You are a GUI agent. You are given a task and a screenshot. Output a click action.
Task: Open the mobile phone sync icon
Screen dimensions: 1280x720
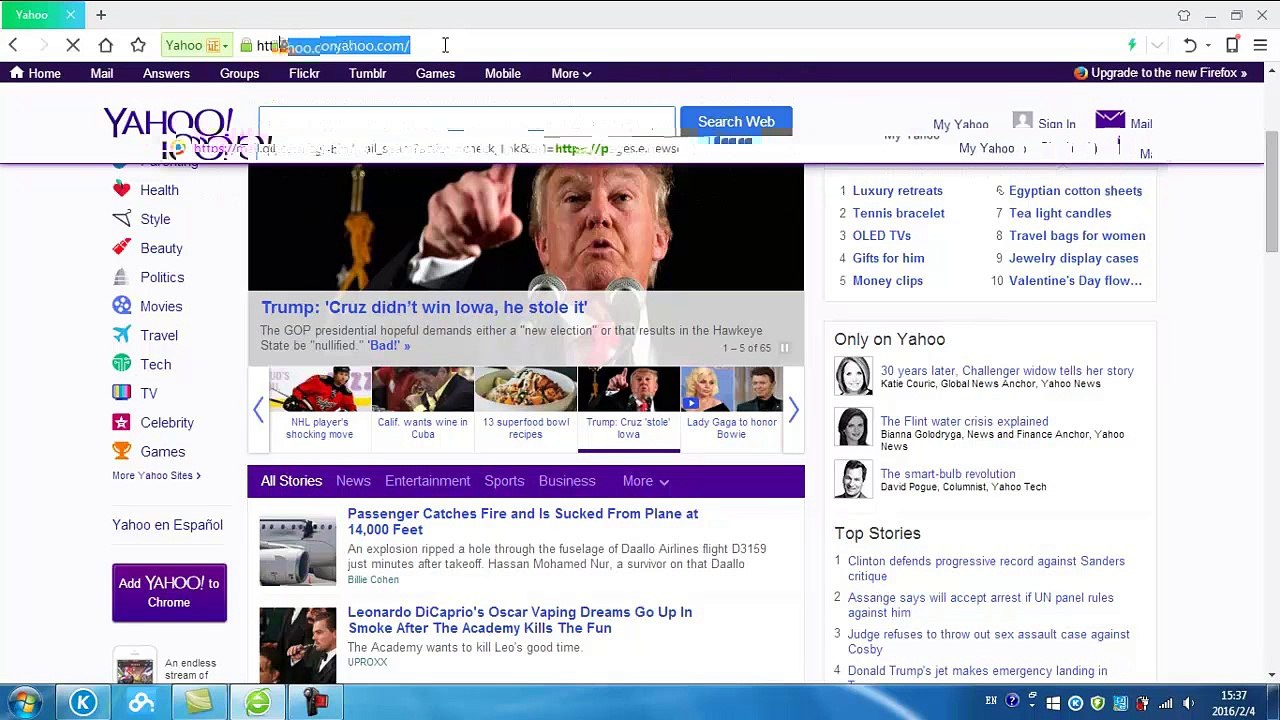pyautogui.click(x=1232, y=45)
